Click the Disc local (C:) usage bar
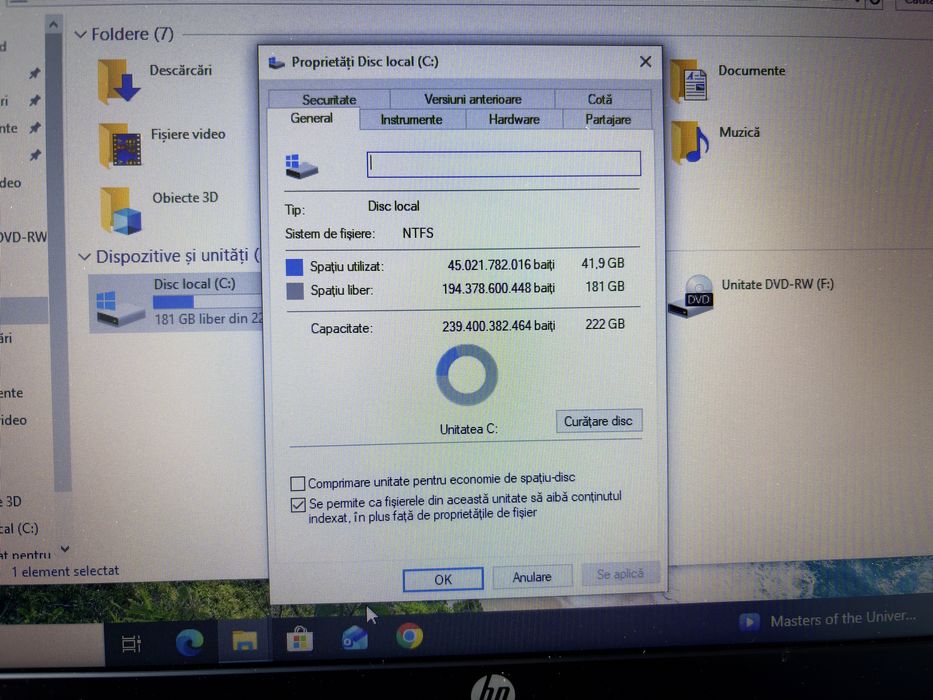The width and height of the screenshot is (933, 700). 207,302
